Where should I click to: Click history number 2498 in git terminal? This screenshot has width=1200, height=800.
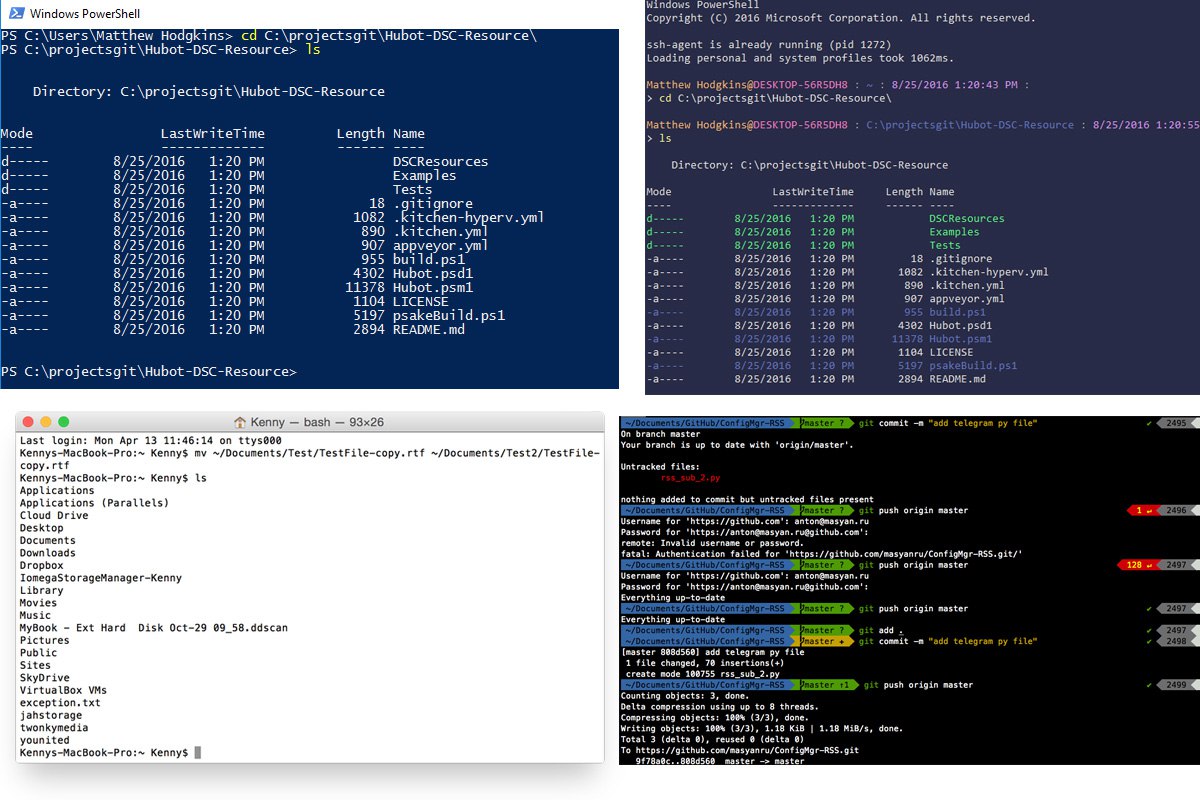[x=1178, y=641]
